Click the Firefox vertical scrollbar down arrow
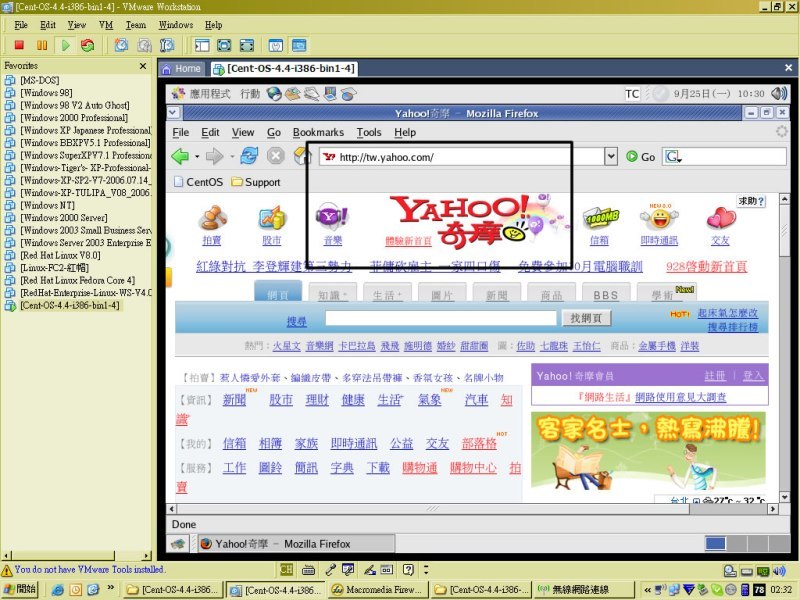The height and width of the screenshot is (600, 800). point(784,496)
